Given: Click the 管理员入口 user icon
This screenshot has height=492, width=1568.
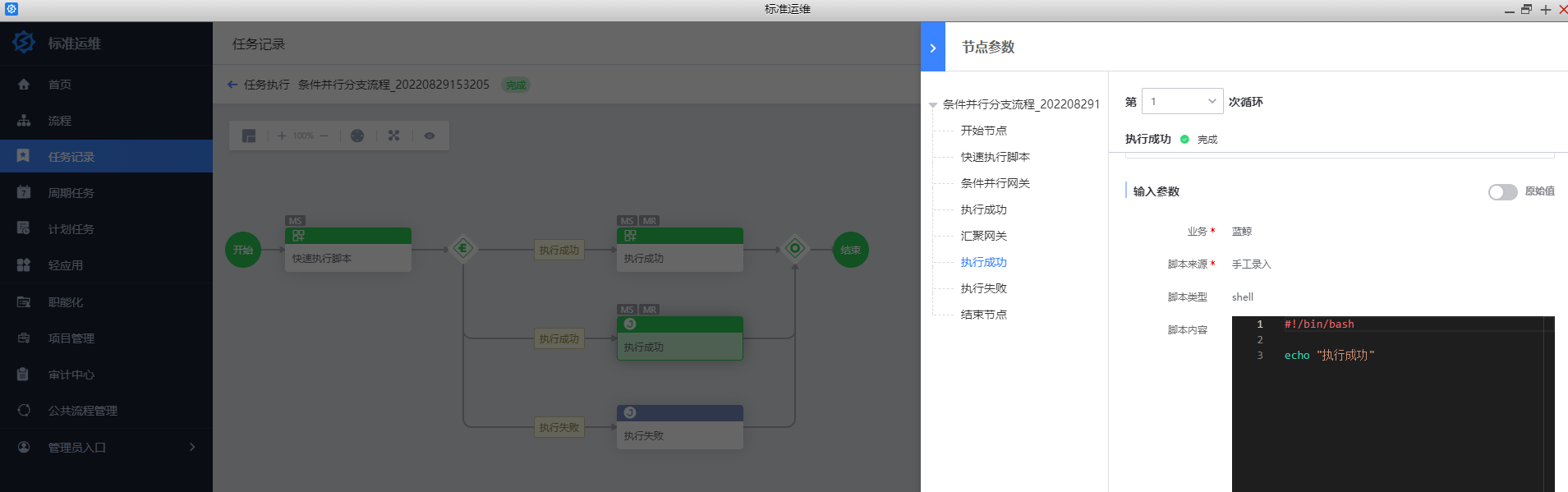Looking at the screenshot, I should [x=24, y=447].
